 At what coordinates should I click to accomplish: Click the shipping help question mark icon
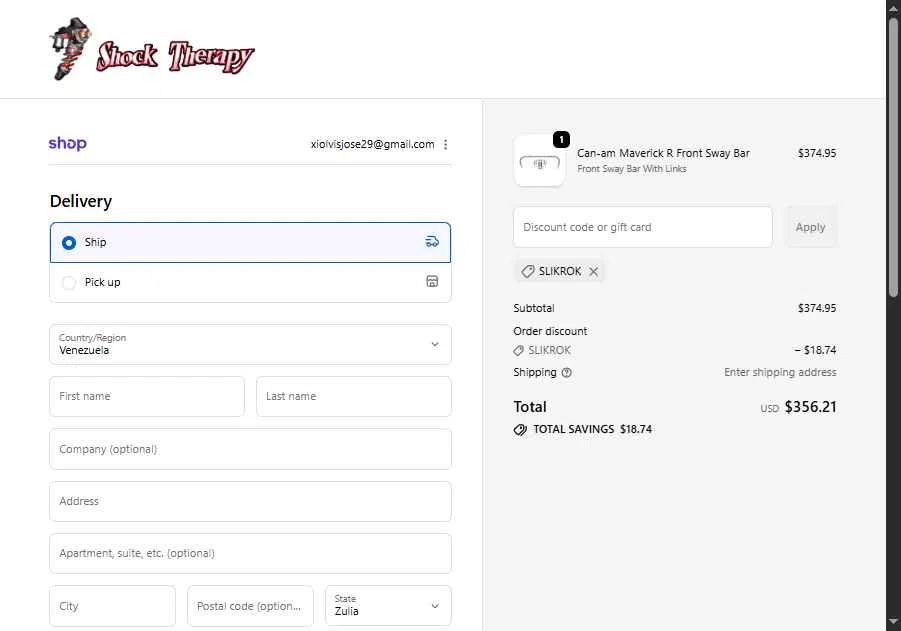click(x=566, y=372)
